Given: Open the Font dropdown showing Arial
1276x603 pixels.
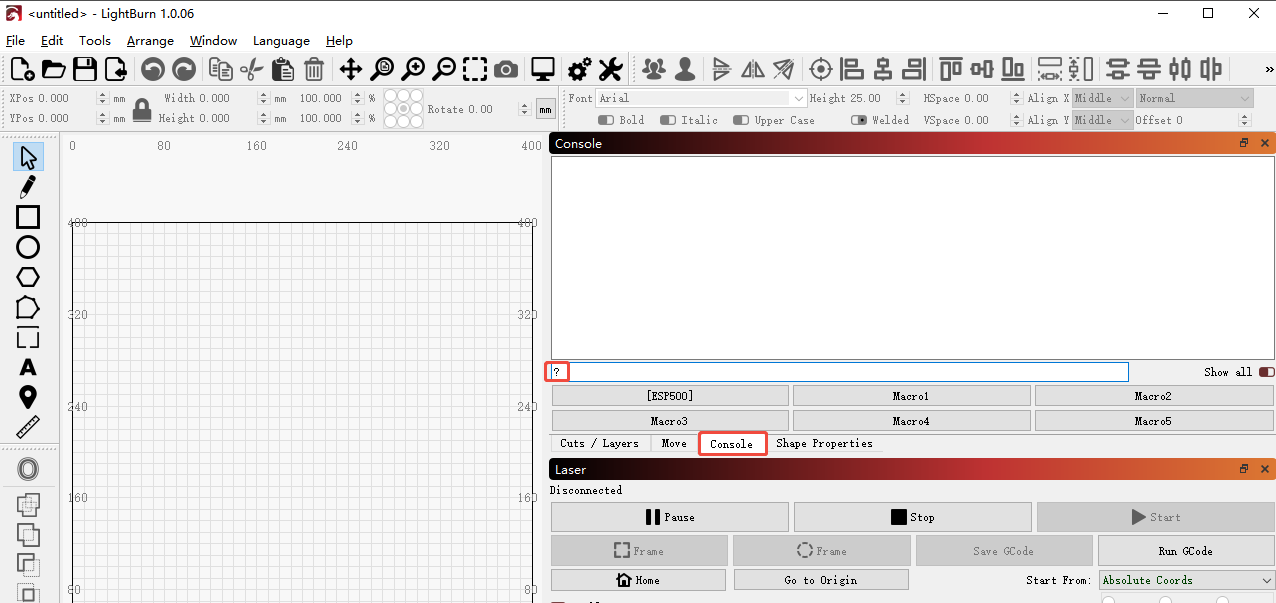Looking at the screenshot, I should point(701,98).
